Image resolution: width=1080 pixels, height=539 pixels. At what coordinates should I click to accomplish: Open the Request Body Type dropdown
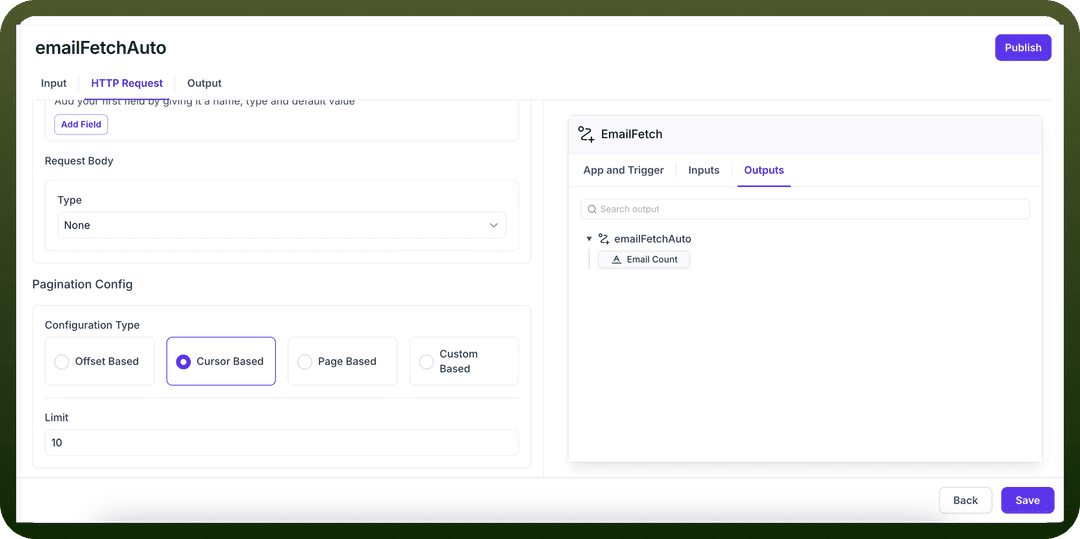point(281,225)
